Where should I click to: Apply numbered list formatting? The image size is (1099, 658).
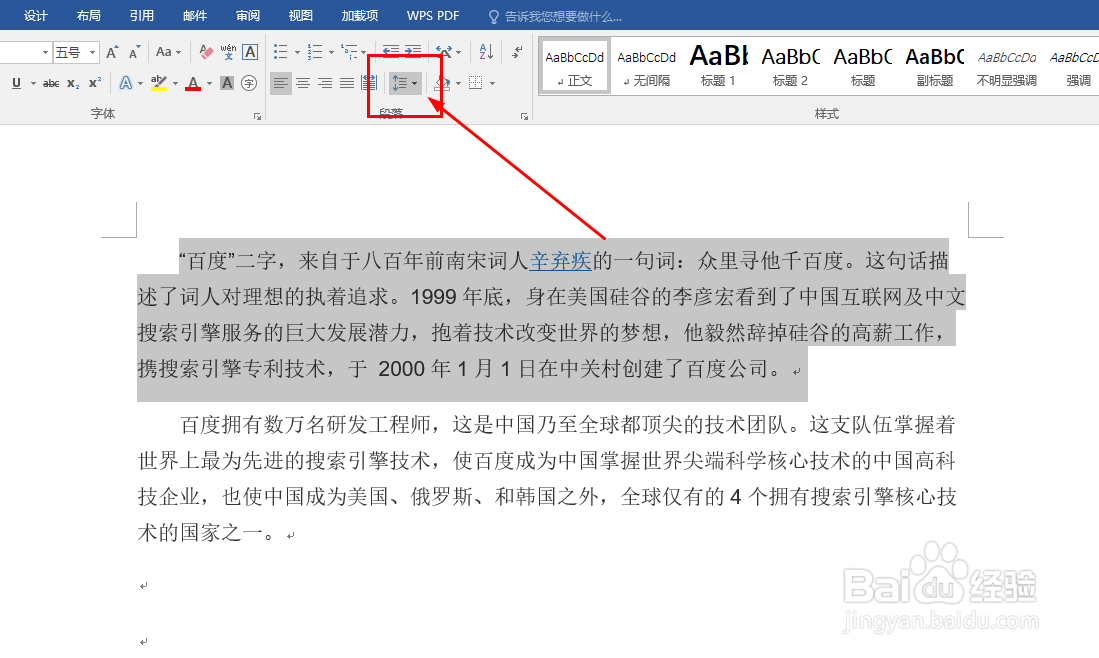(315, 52)
